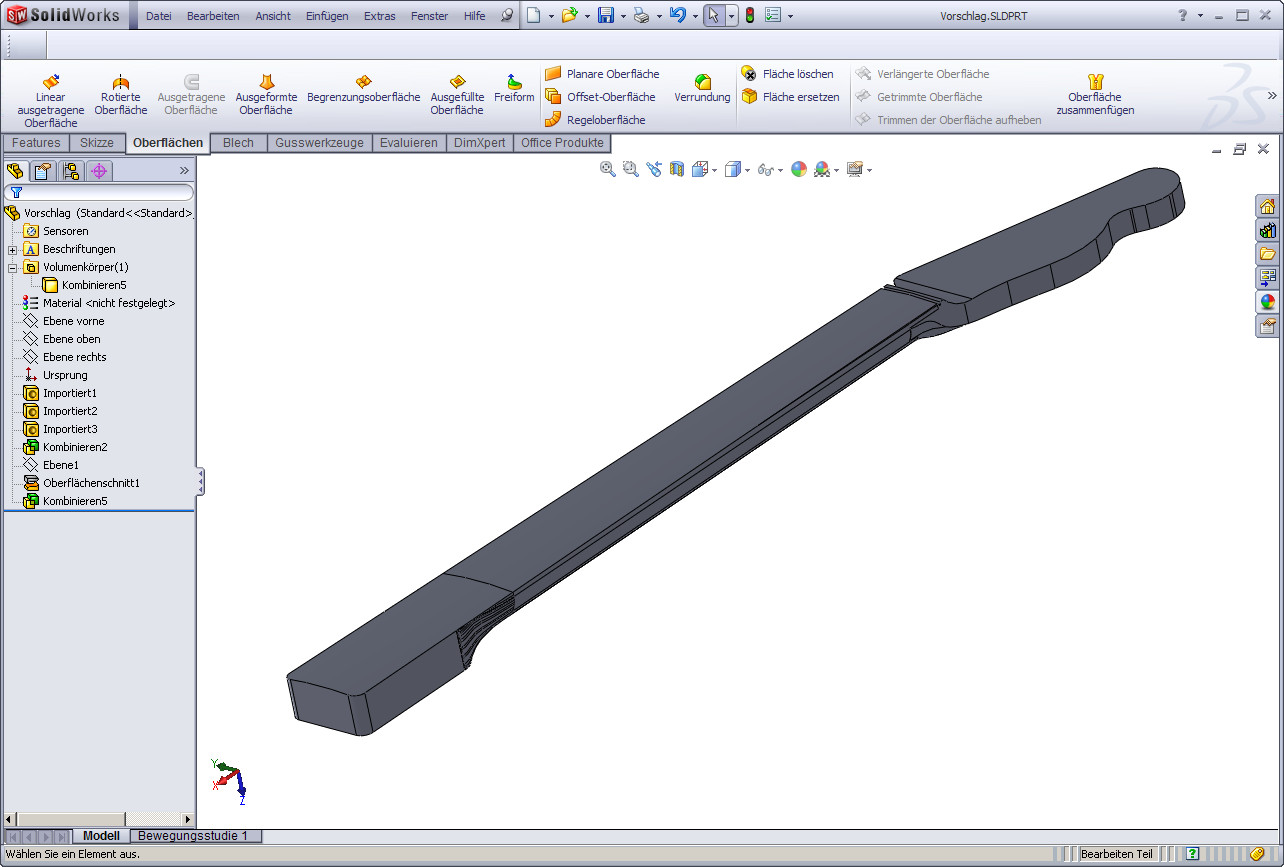Image resolution: width=1284 pixels, height=867 pixels.
Task: Toggle the Section View icon
Action: click(677, 170)
